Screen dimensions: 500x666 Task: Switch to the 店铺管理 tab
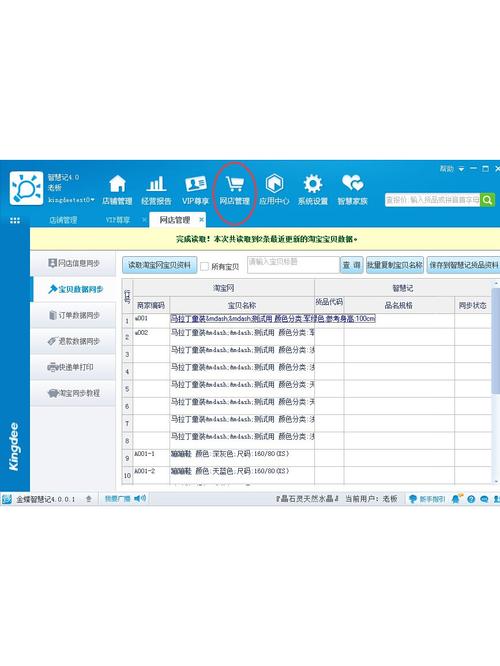pyautogui.click(x=63, y=220)
